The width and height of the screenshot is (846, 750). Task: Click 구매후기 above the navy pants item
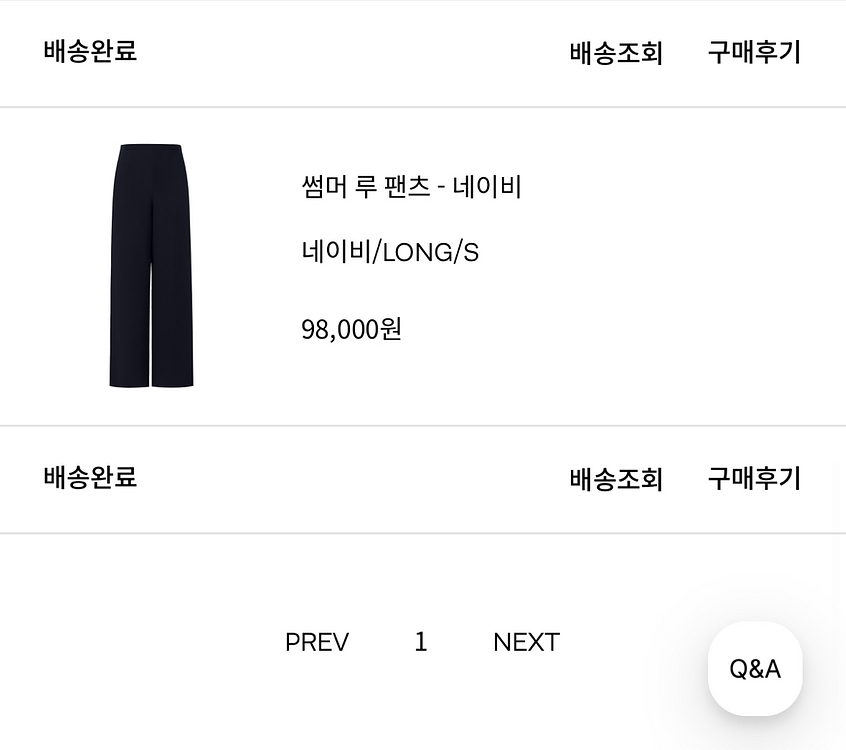pos(754,52)
